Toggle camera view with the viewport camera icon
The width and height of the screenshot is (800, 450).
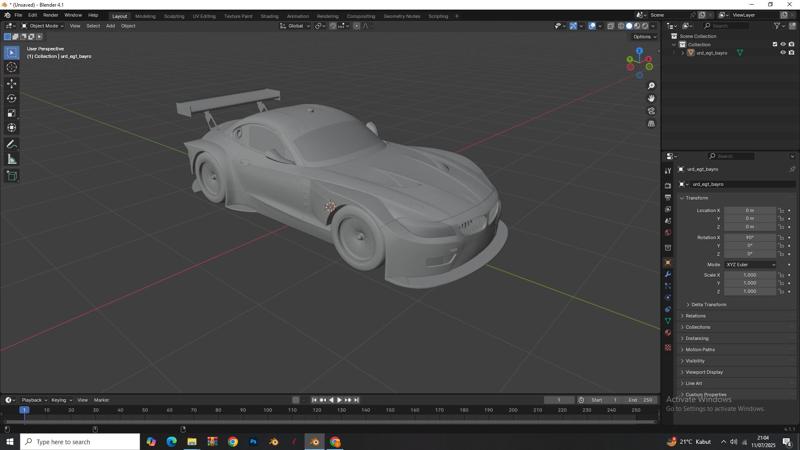[x=651, y=111]
